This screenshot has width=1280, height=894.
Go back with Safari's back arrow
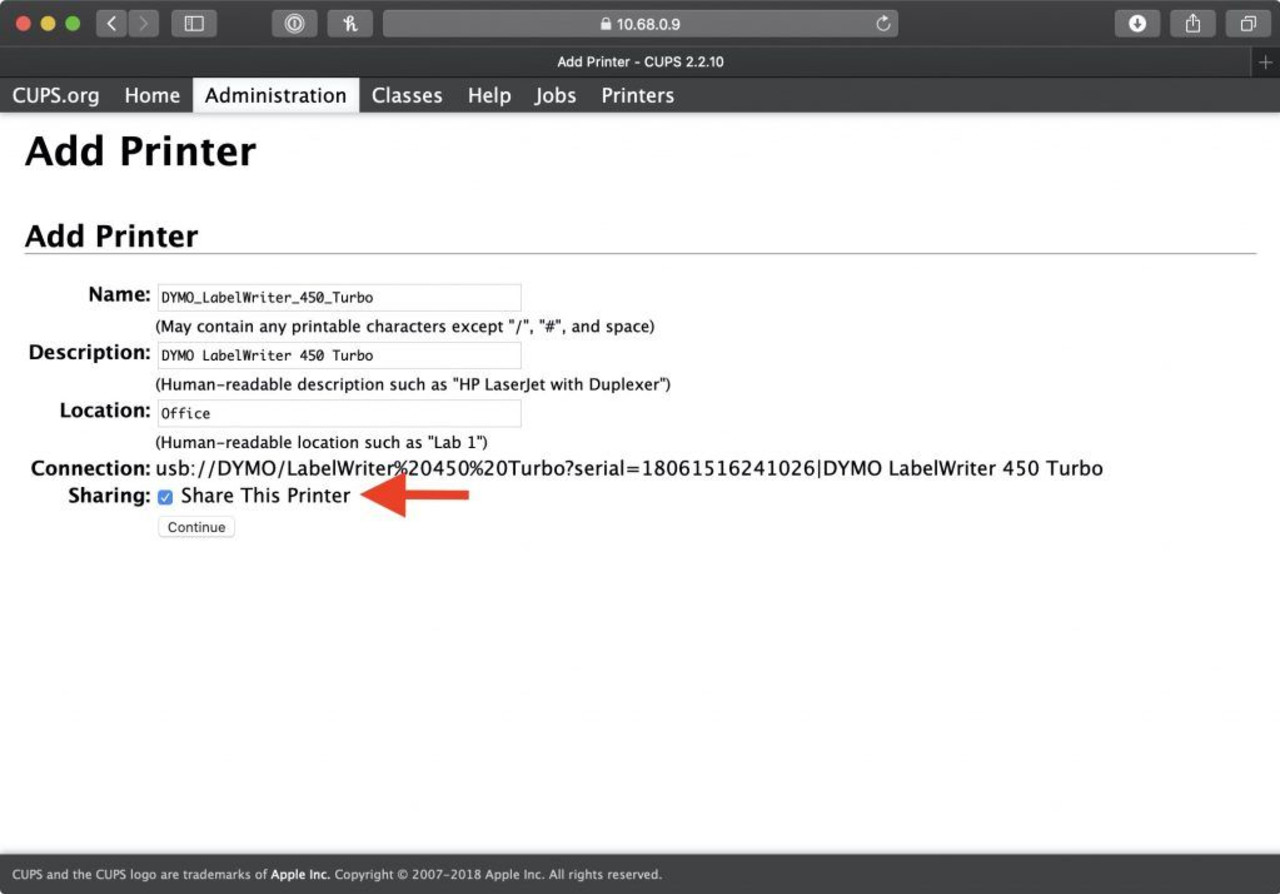[x=112, y=24]
